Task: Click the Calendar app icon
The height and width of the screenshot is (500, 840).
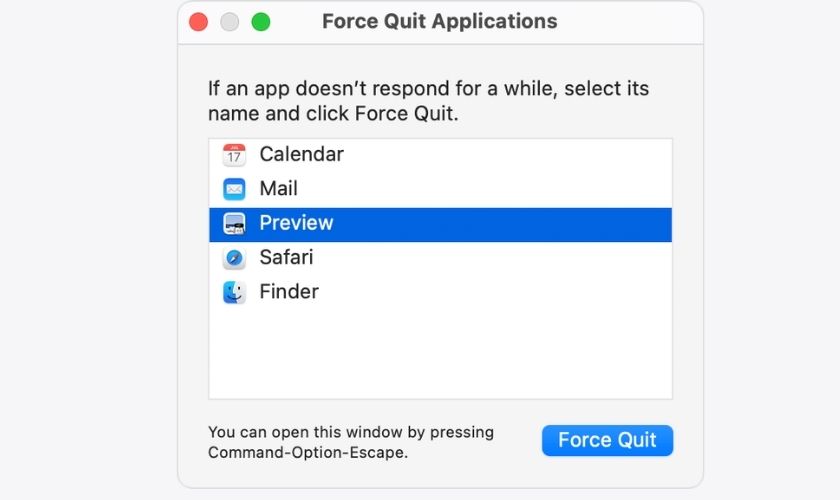Action: point(234,155)
